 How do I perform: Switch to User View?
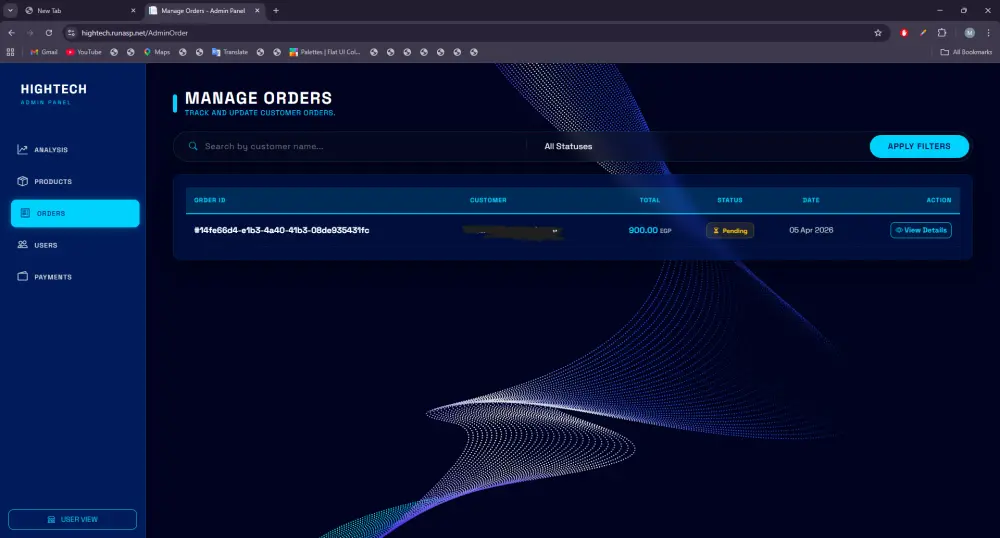tap(73, 520)
